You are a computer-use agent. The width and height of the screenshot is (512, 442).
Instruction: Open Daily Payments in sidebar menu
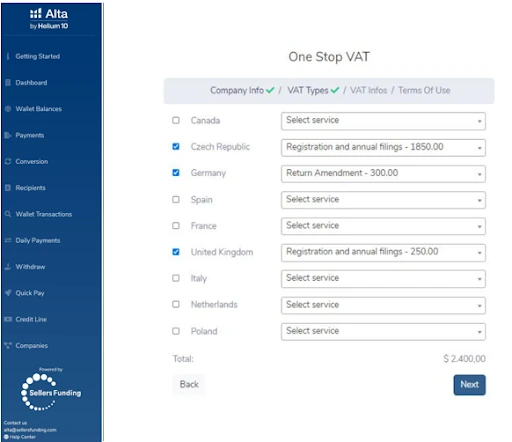tap(37, 240)
